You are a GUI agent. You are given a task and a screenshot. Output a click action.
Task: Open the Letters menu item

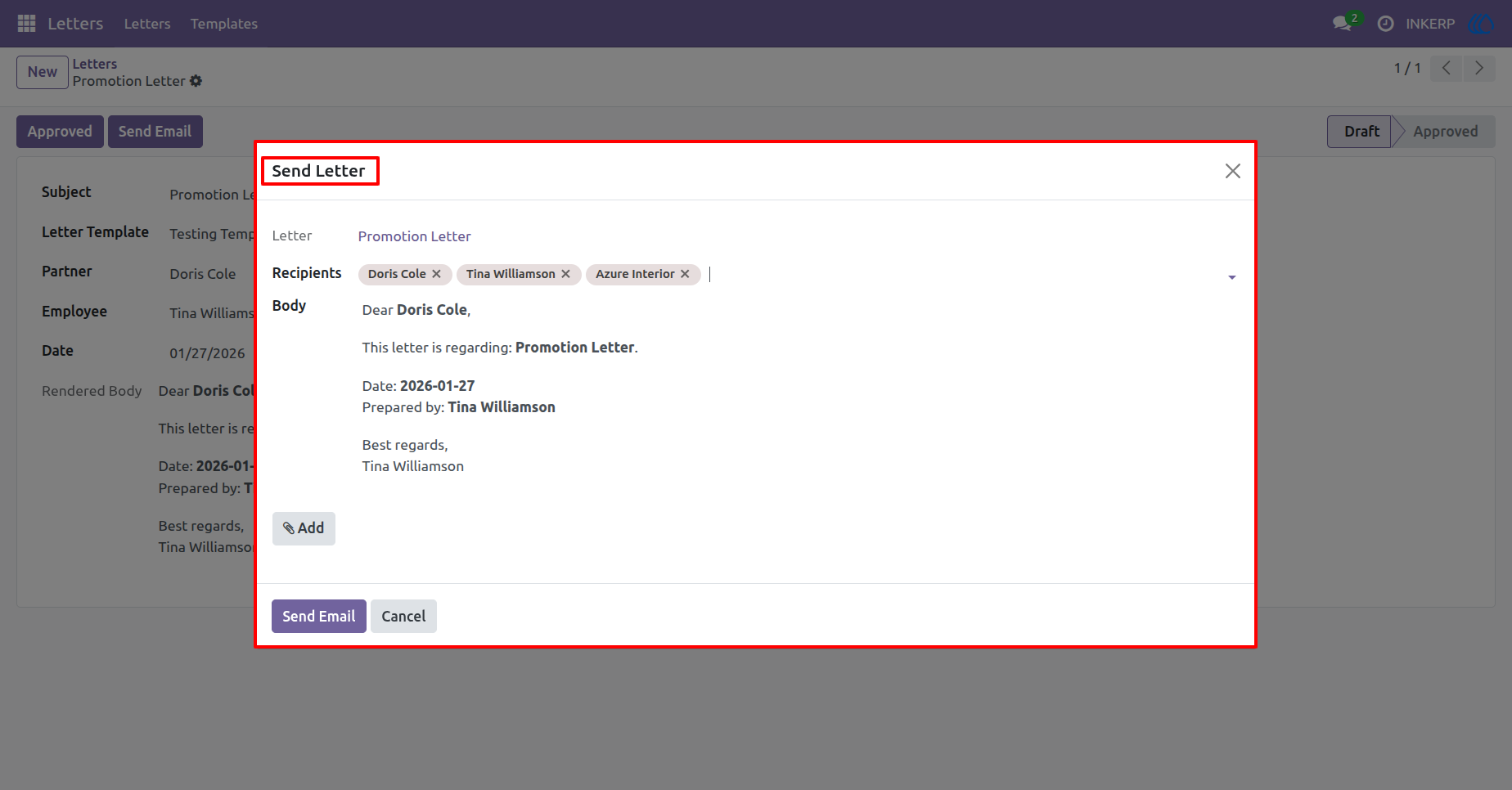point(147,24)
